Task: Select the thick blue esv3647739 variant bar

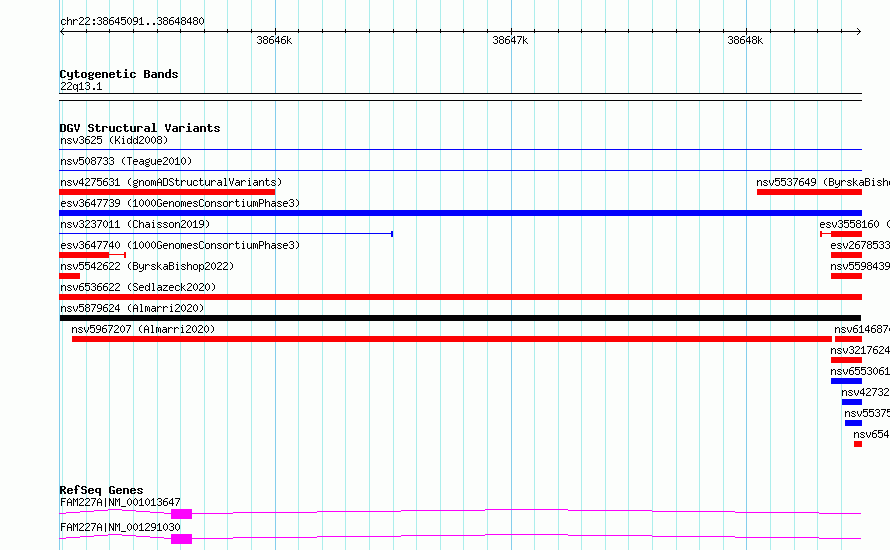Action: coord(460,213)
